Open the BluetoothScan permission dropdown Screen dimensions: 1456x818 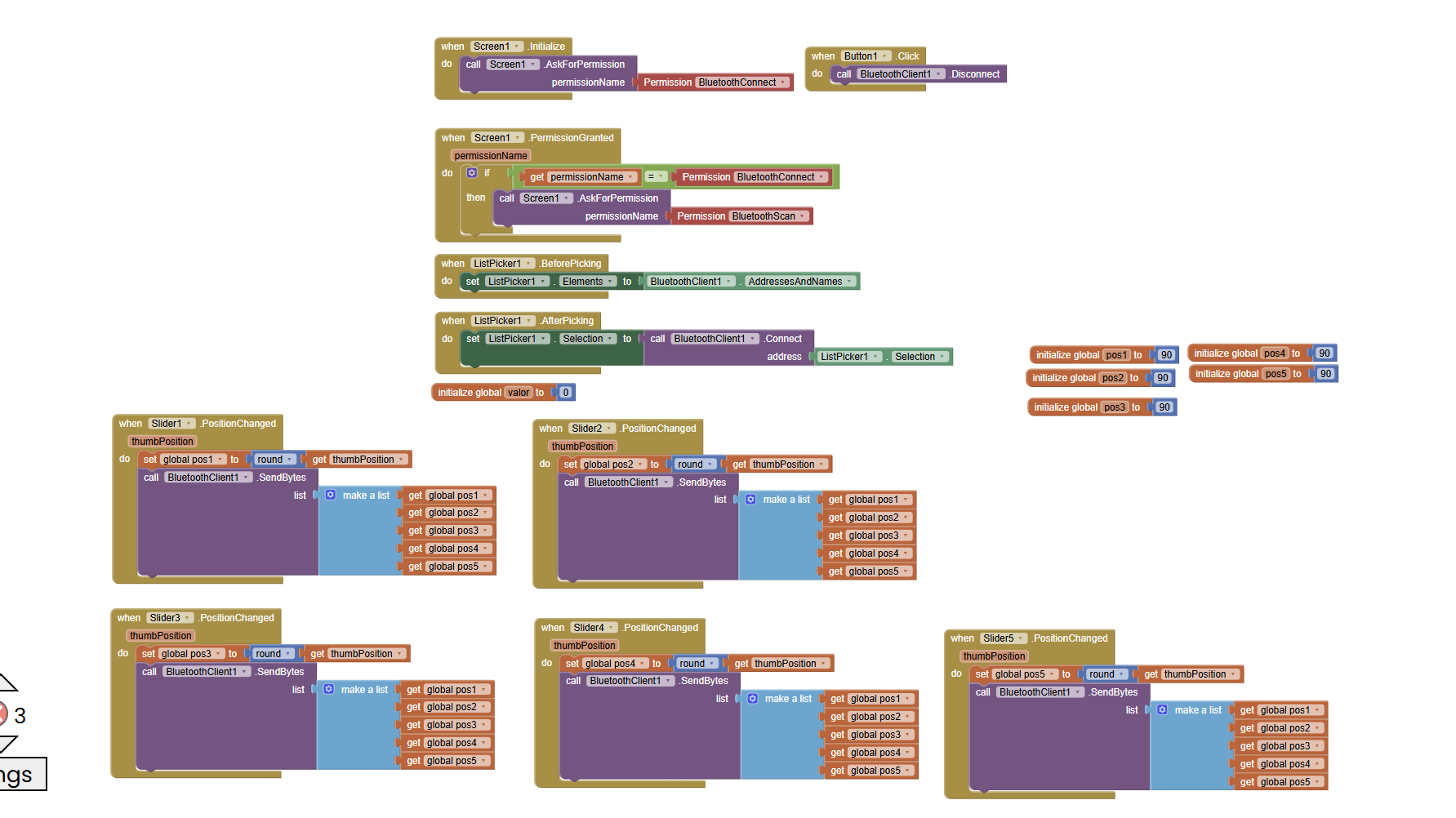[769, 216]
